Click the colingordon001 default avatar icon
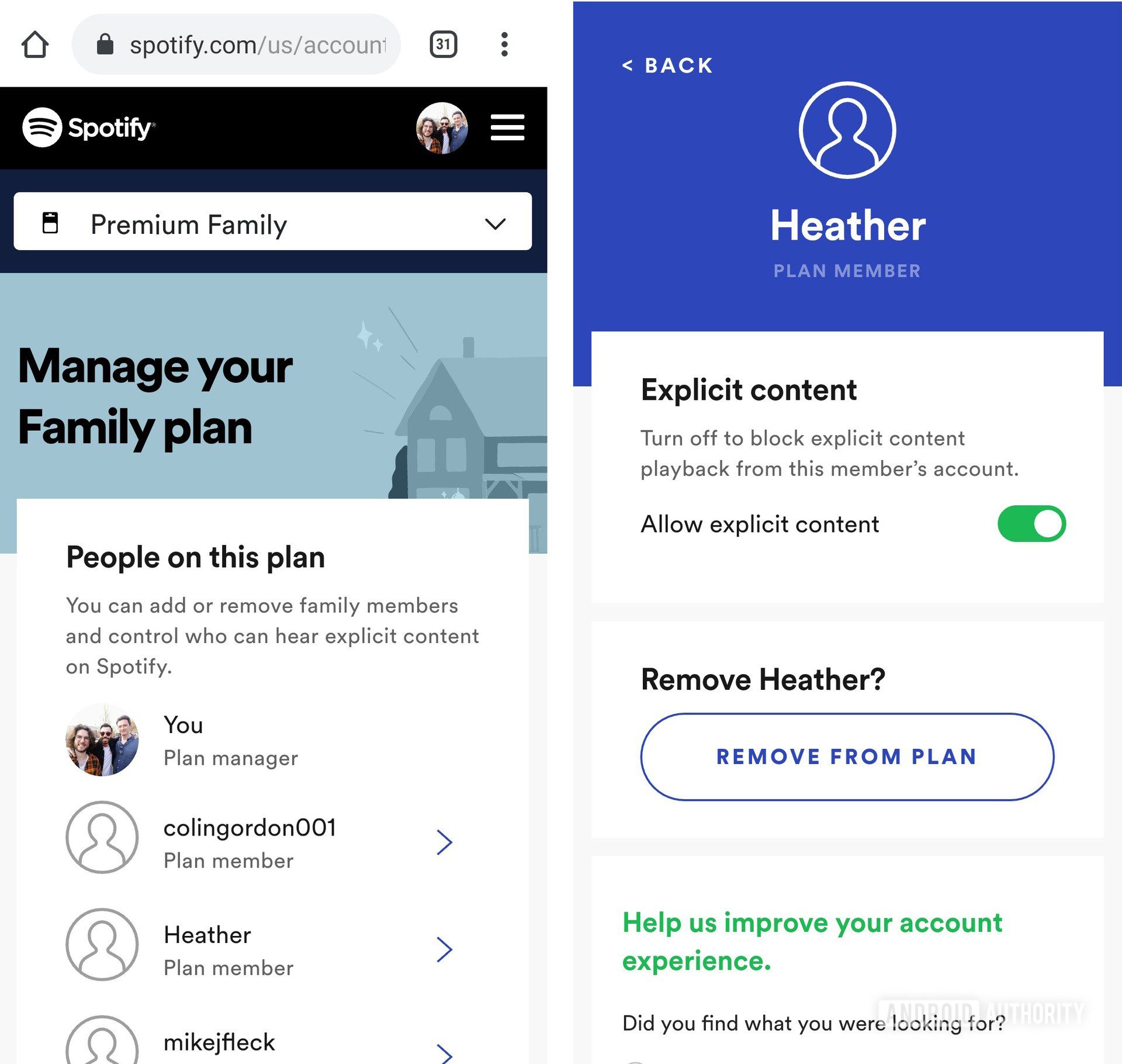Image resolution: width=1122 pixels, height=1064 pixels. coord(103,840)
